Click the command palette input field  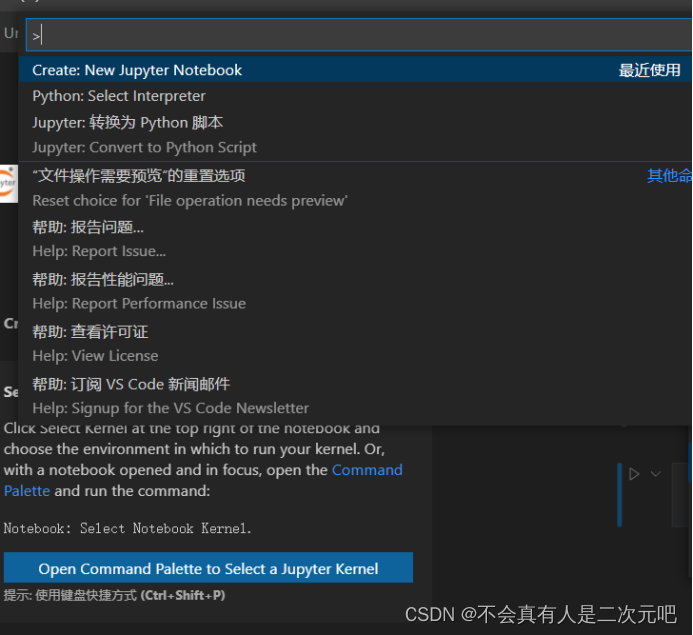coord(359,35)
